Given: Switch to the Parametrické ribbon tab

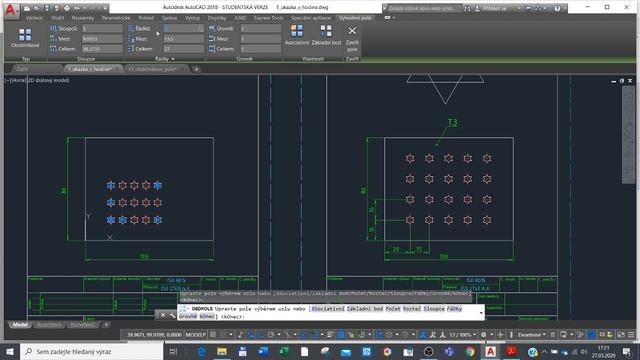Looking at the screenshot, I should click(116, 18).
